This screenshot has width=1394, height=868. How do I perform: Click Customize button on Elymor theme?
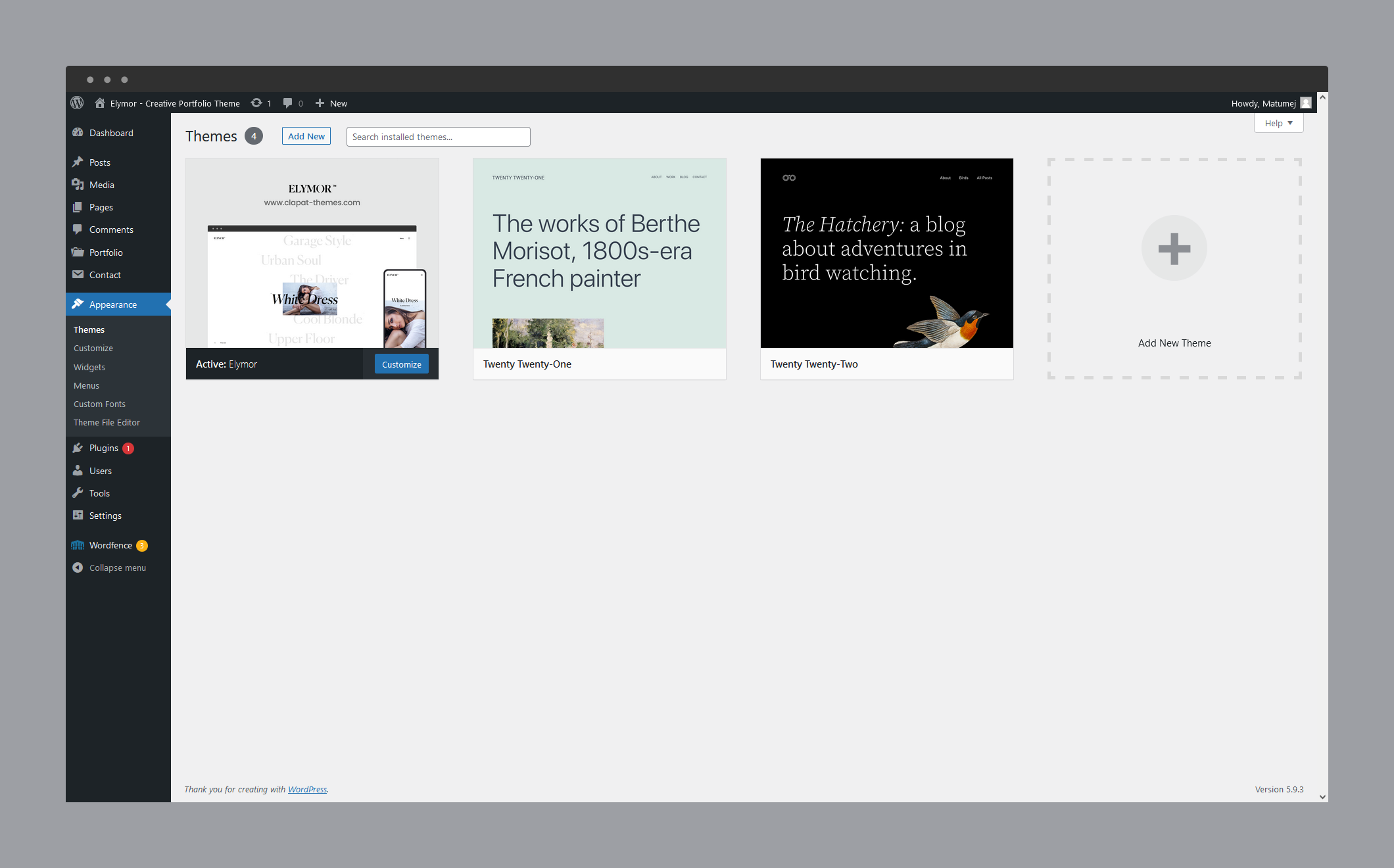(x=402, y=364)
